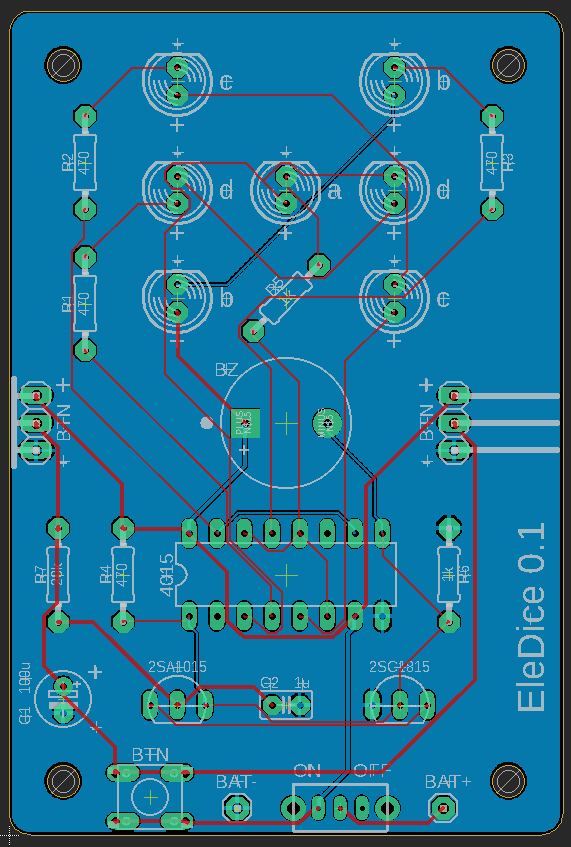The width and height of the screenshot is (571, 847).
Task: Select the BAT+ label text
Action: tap(448, 782)
